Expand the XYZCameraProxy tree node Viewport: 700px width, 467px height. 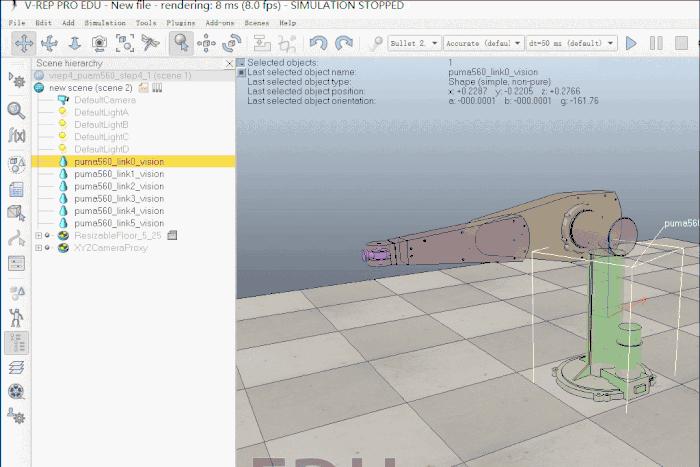(38, 248)
